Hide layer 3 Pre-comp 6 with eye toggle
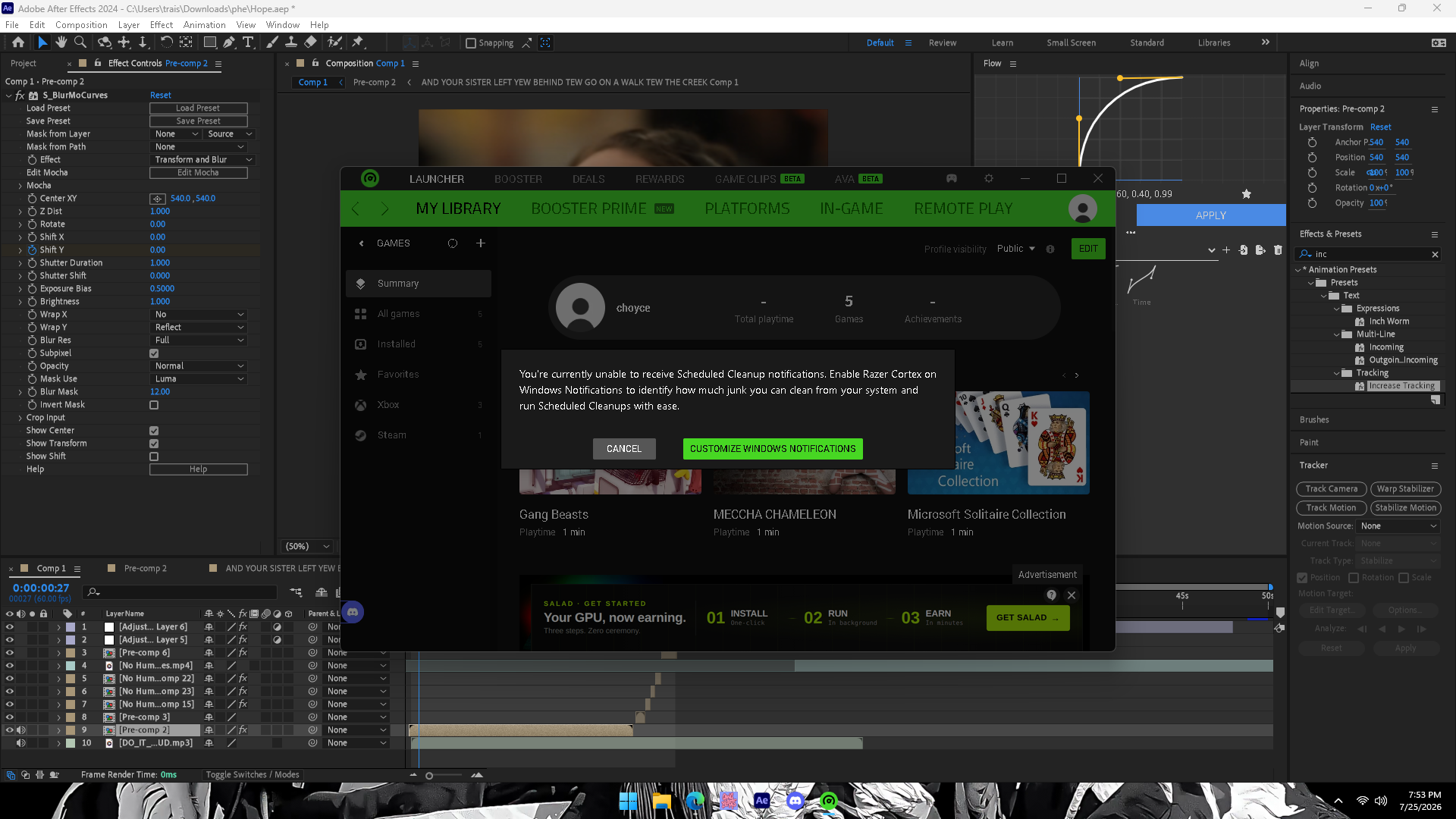 10,653
